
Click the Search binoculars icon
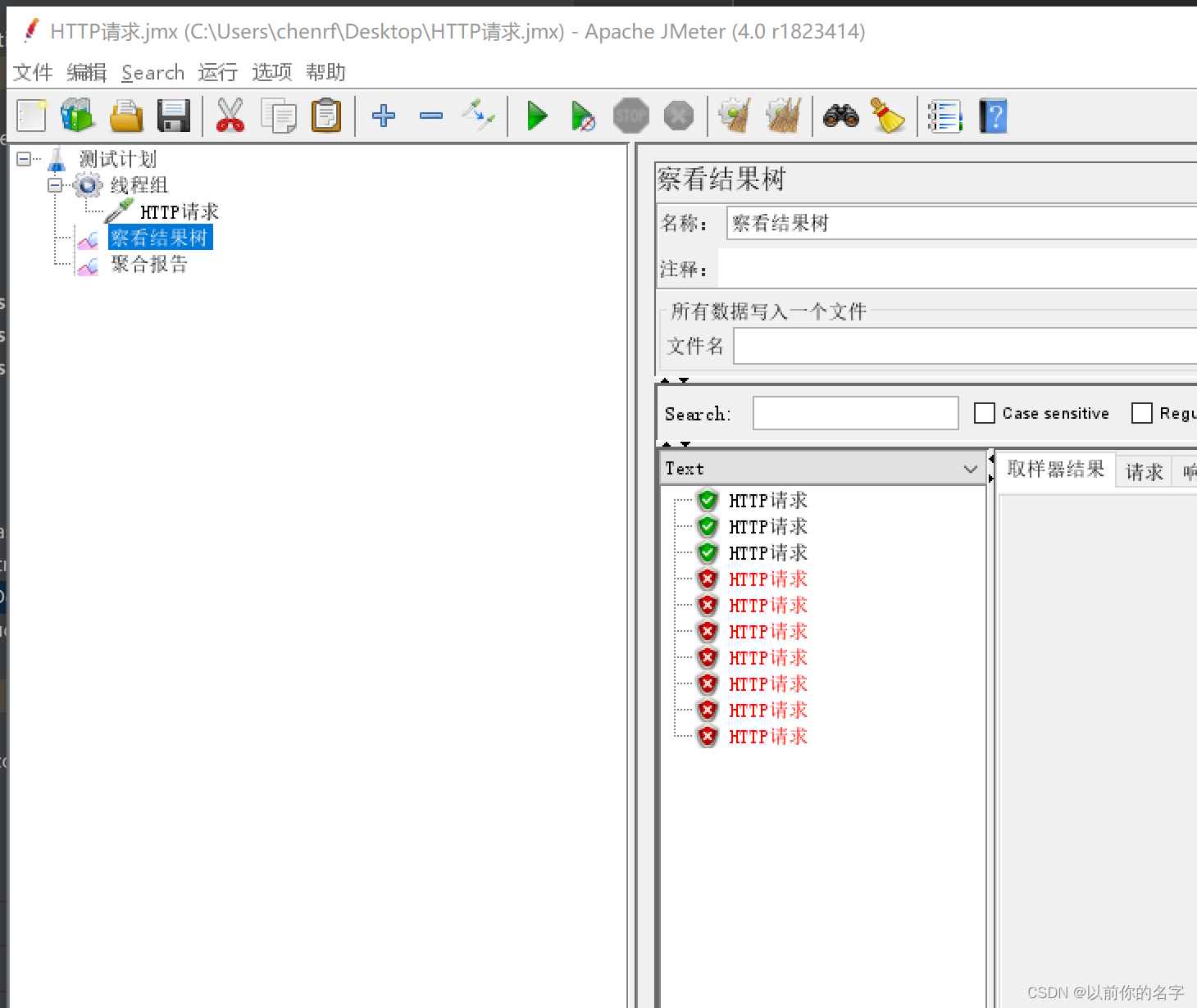coord(841,116)
